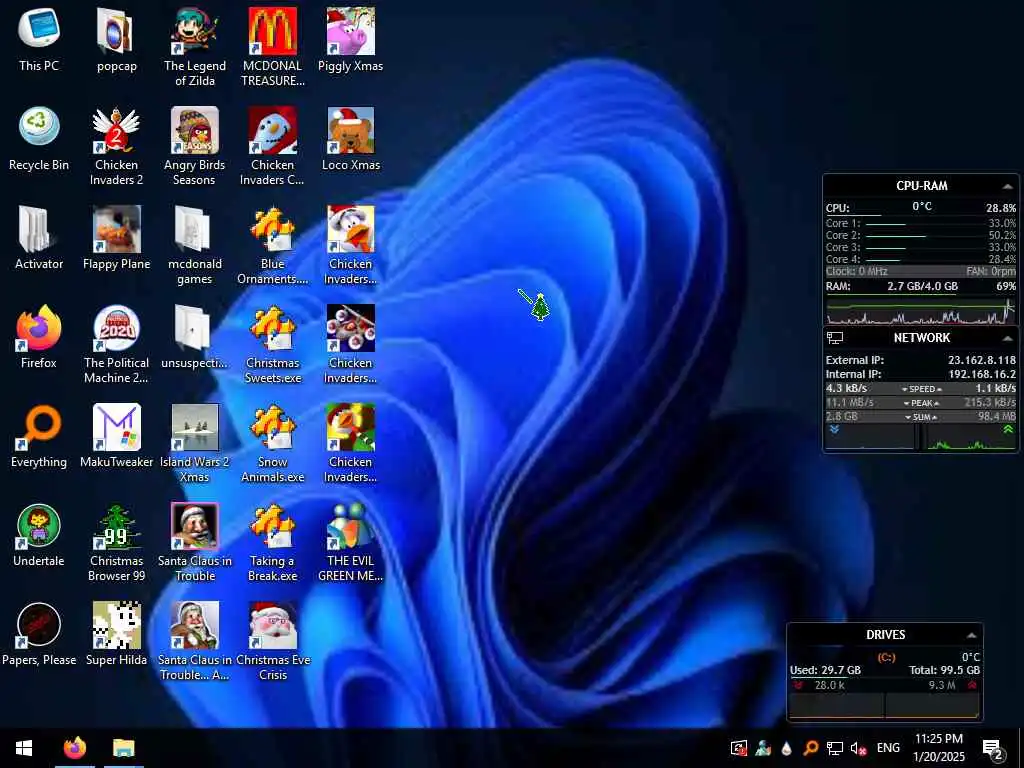1024x768 pixels.
Task: Launch Chicken Invaders 2 shortcut
Action: [116, 146]
